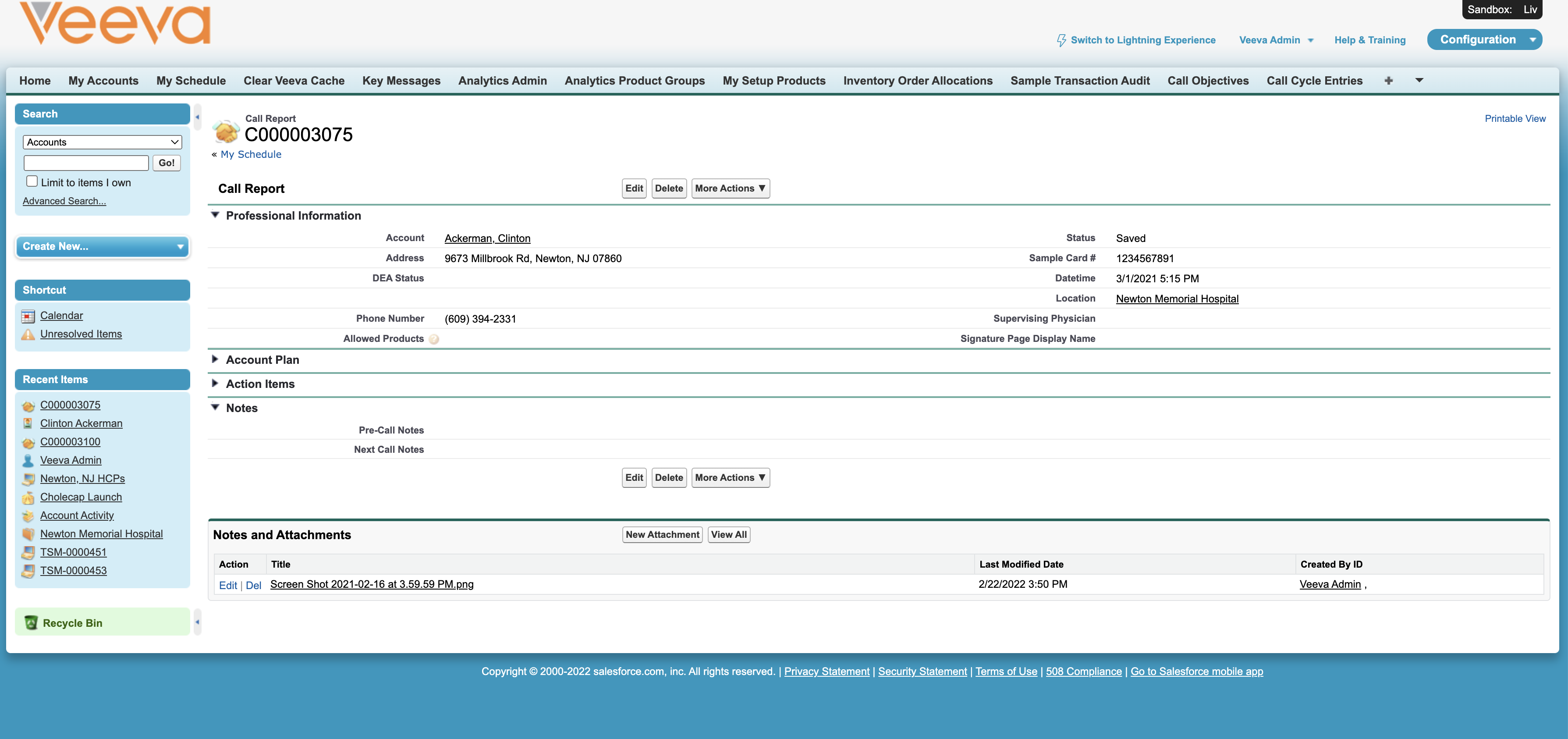Open the Call Objectives tab
The image size is (1568, 739).
(x=1208, y=81)
